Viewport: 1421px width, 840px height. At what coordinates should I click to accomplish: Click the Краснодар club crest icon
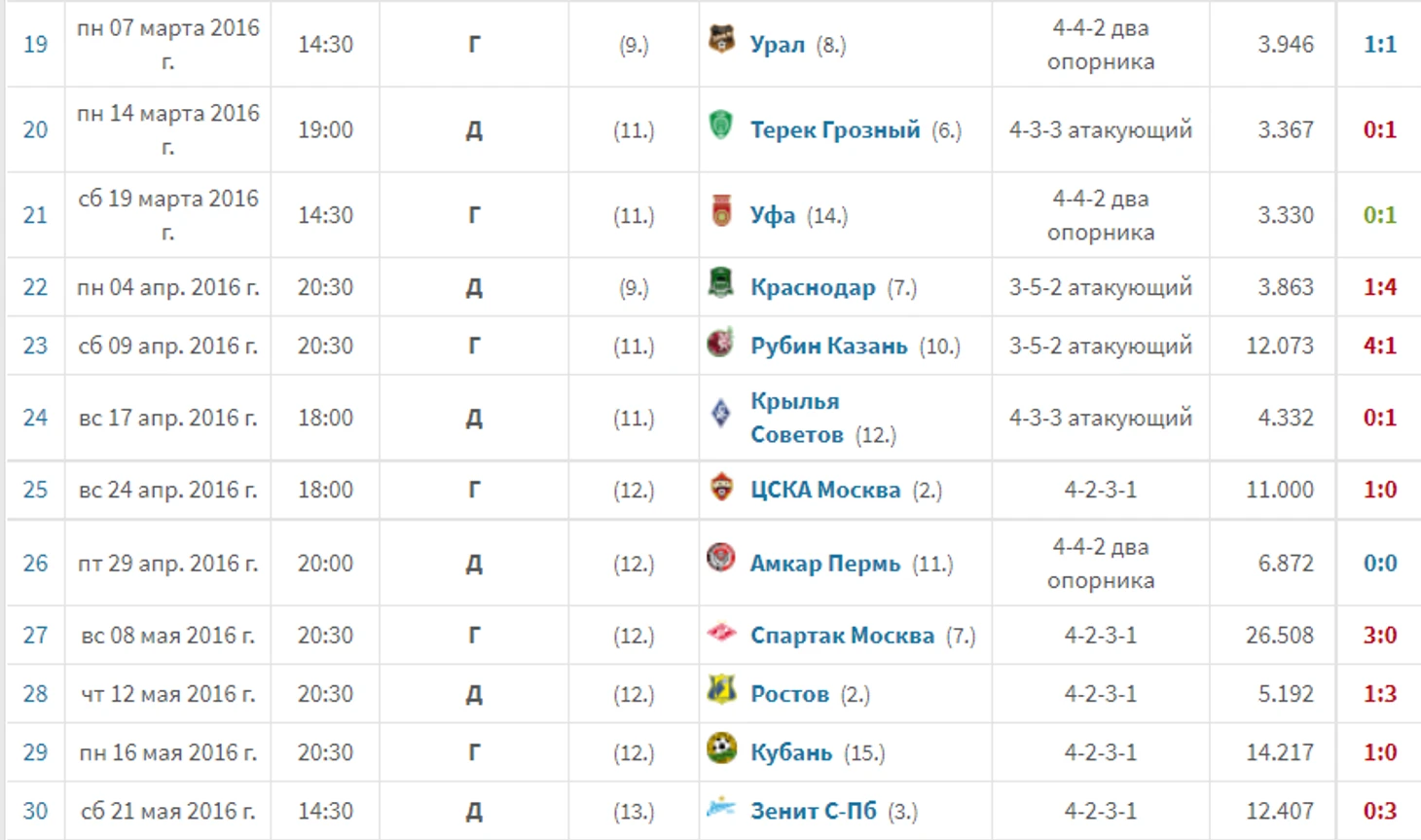pyautogui.click(x=721, y=283)
